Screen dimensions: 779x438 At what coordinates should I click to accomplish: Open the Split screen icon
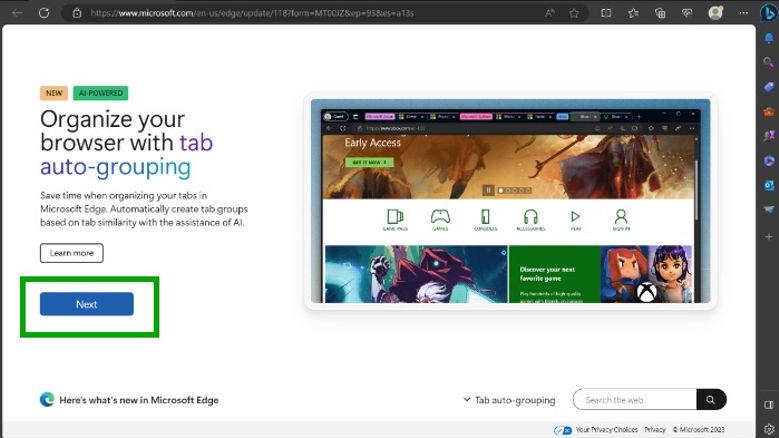click(606, 13)
